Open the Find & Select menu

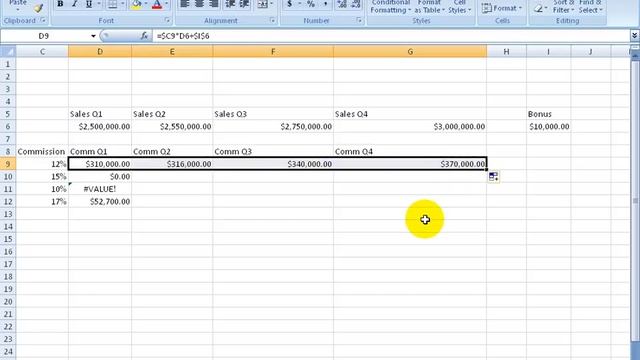pyautogui.click(x=591, y=7)
